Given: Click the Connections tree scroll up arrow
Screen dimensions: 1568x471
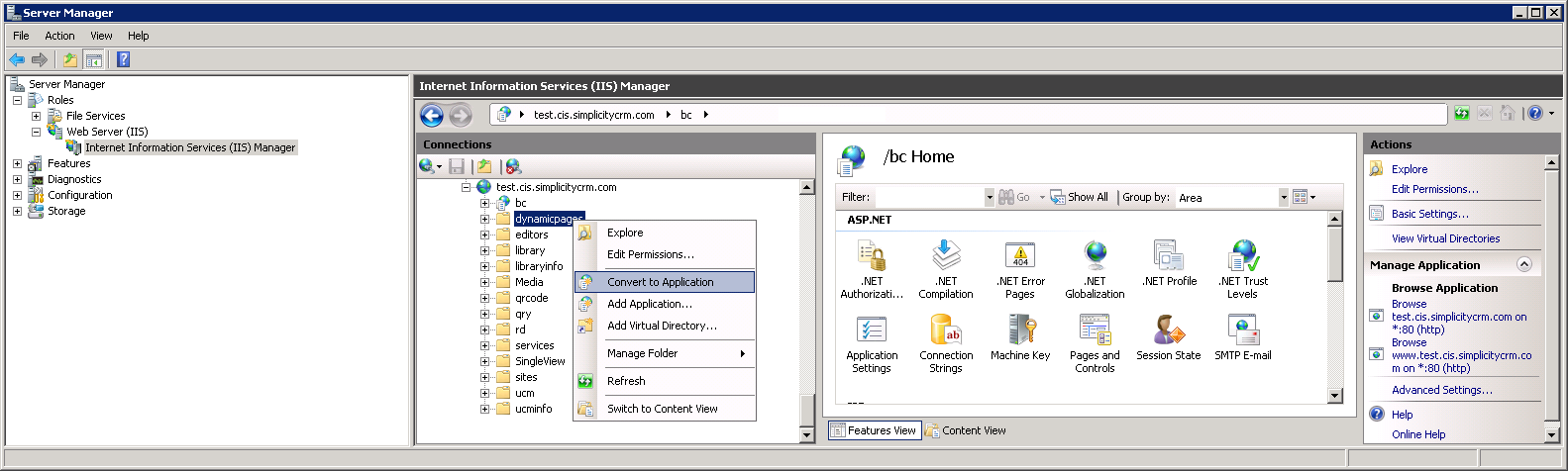Looking at the screenshot, I should [x=807, y=187].
